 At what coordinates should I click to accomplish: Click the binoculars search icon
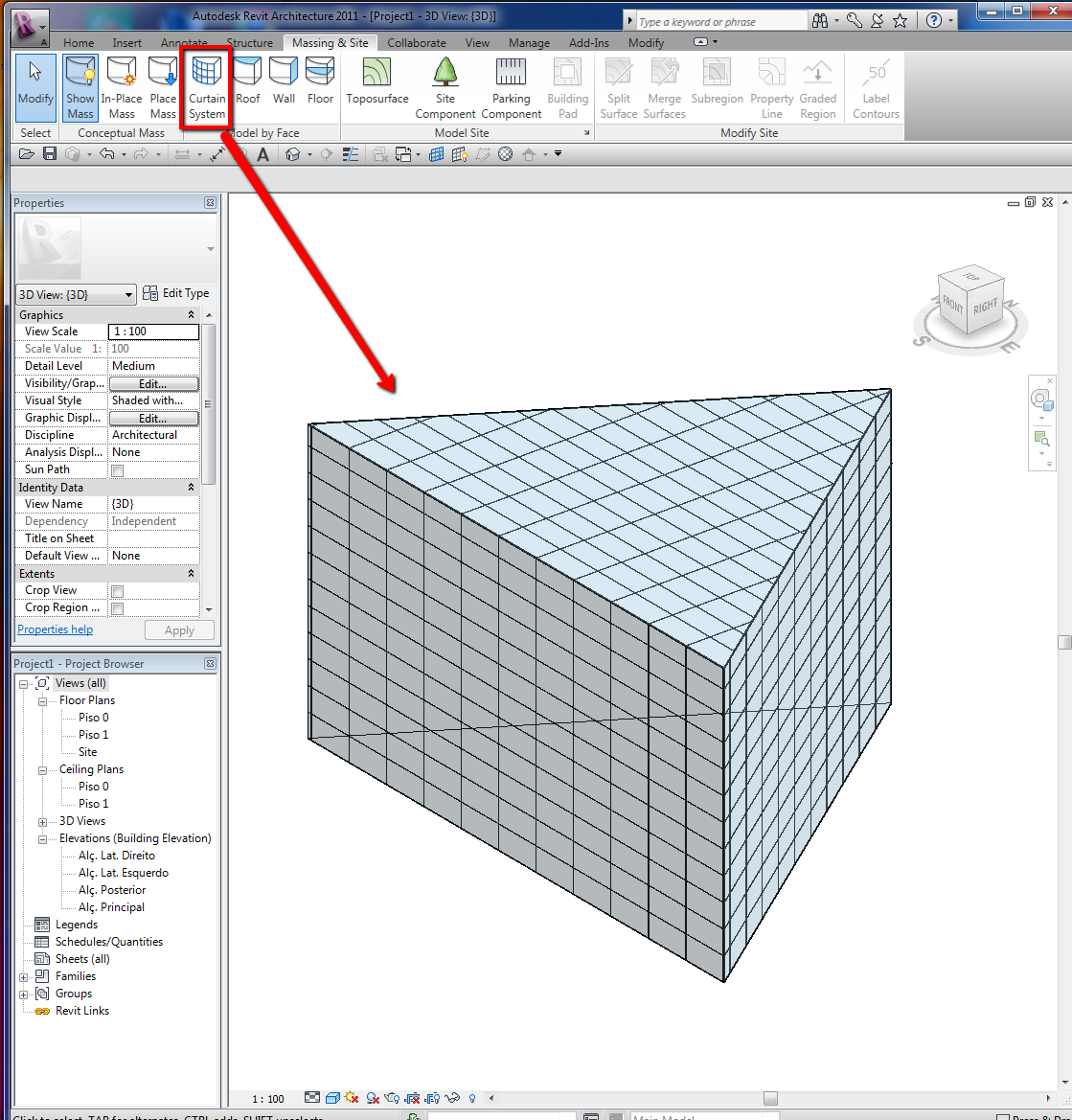pyautogui.click(x=820, y=21)
